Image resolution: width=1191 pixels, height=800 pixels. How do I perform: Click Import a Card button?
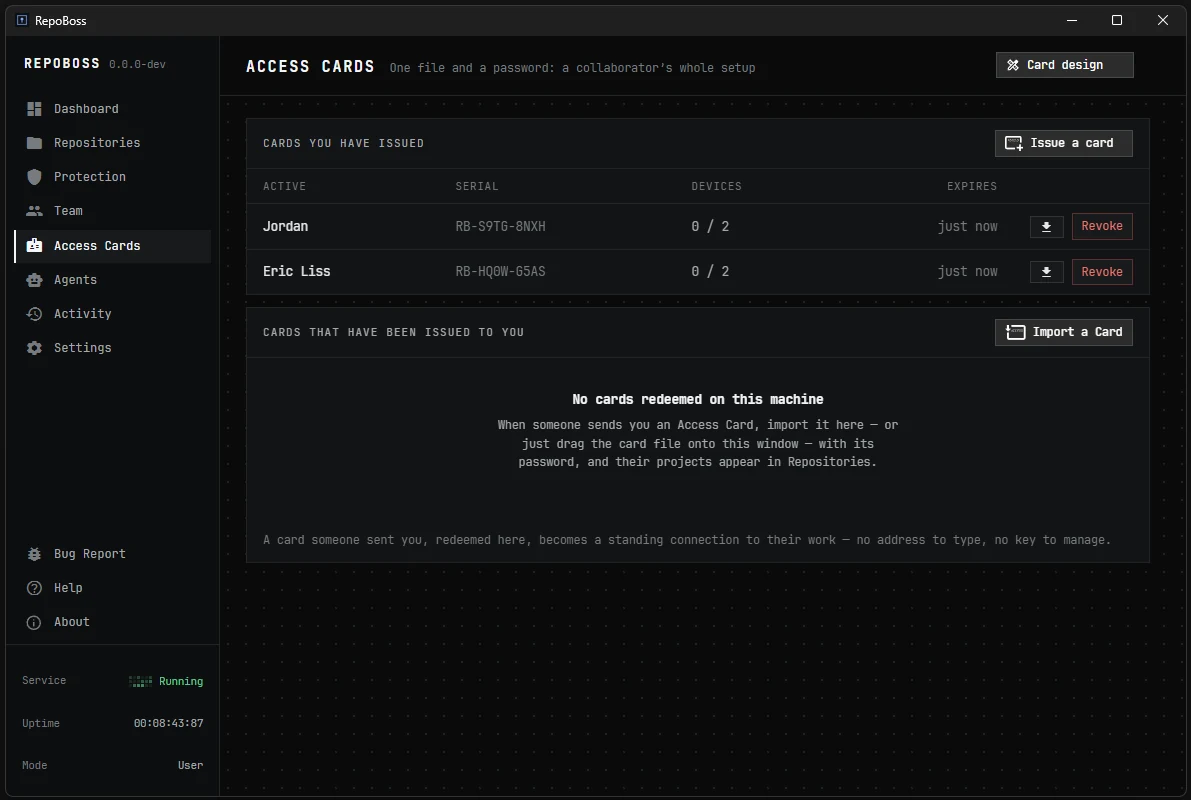coord(1063,332)
